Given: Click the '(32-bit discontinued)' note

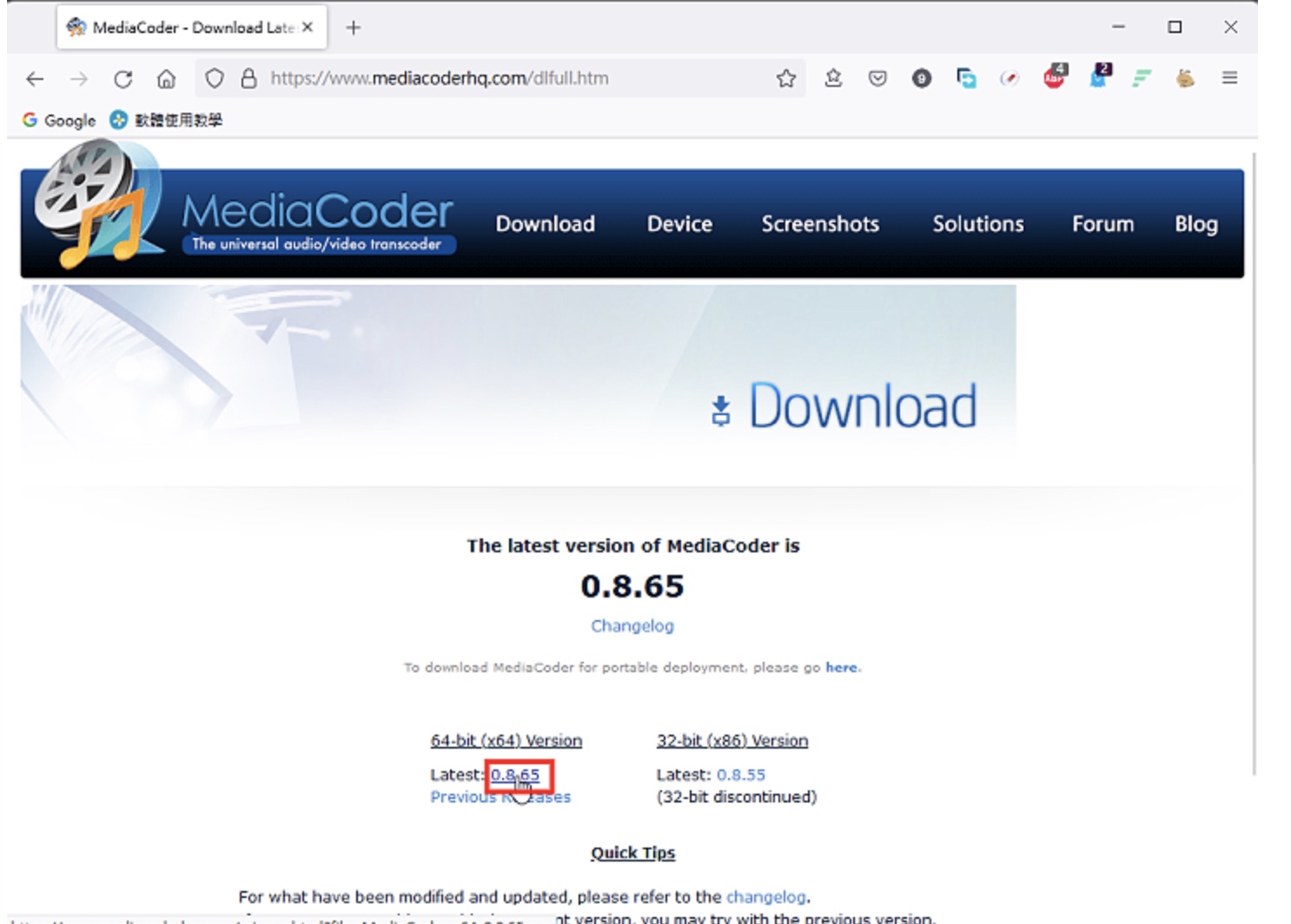Looking at the screenshot, I should point(737,797).
